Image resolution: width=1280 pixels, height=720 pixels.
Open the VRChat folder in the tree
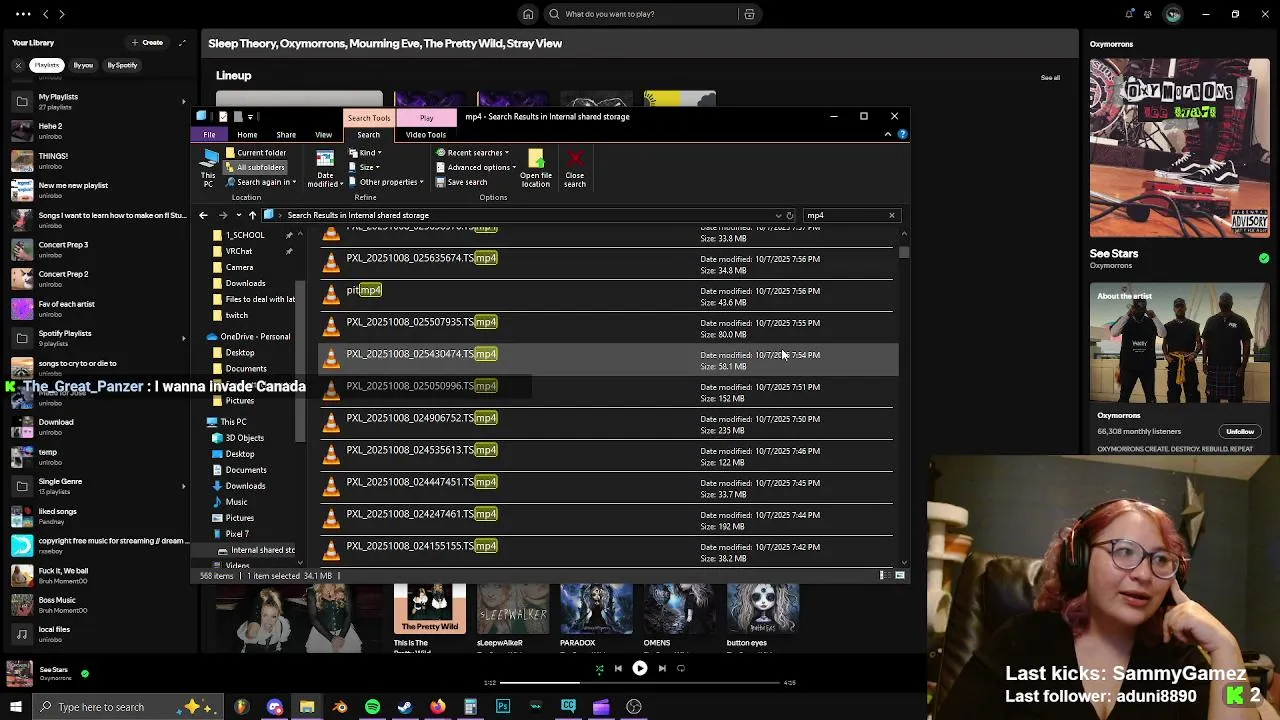(x=239, y=251)
